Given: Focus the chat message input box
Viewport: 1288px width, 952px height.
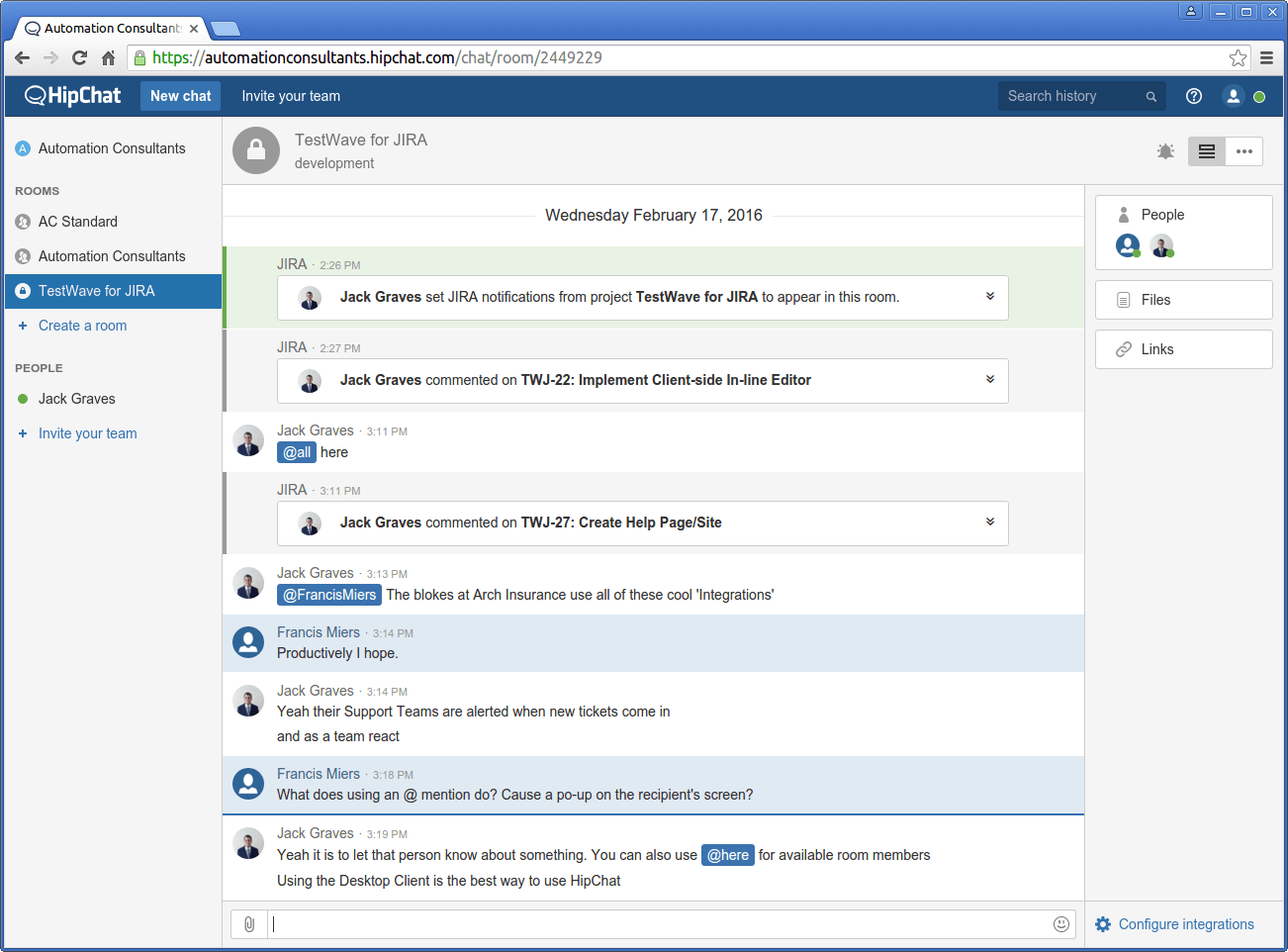Looking at the screenshot, I should pos(660,924).
